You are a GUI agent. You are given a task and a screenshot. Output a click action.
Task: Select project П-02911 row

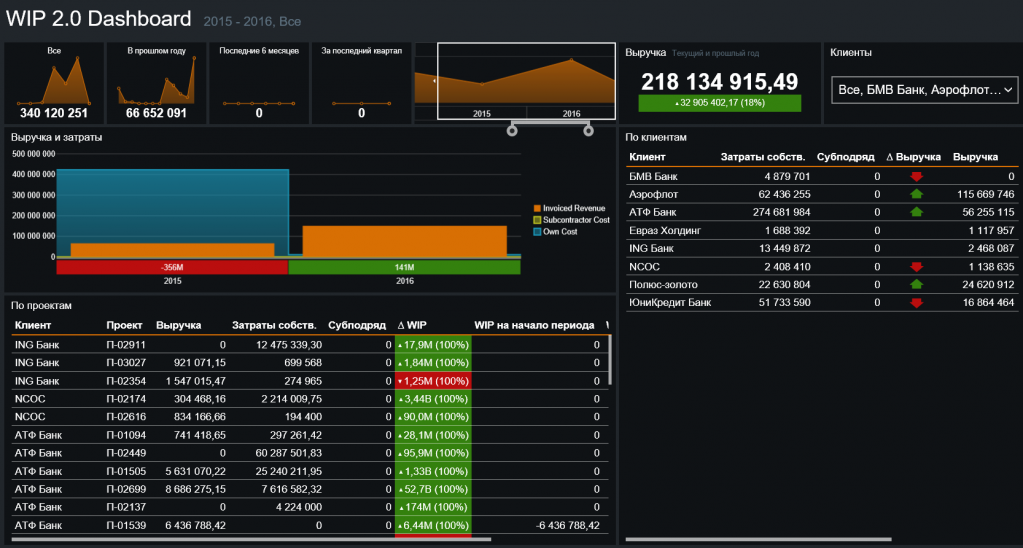pyautogui.click(x=310, y=344)
